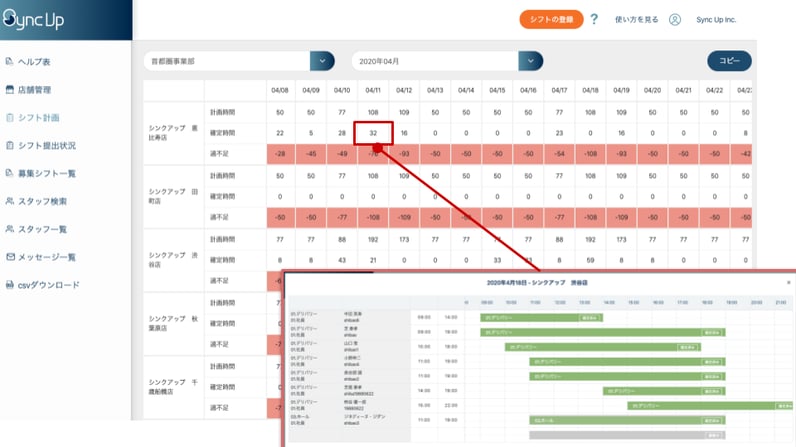This screenshot has height=447, width=796.
Task: Click the Sync Up logo
Action: point(34,19)
